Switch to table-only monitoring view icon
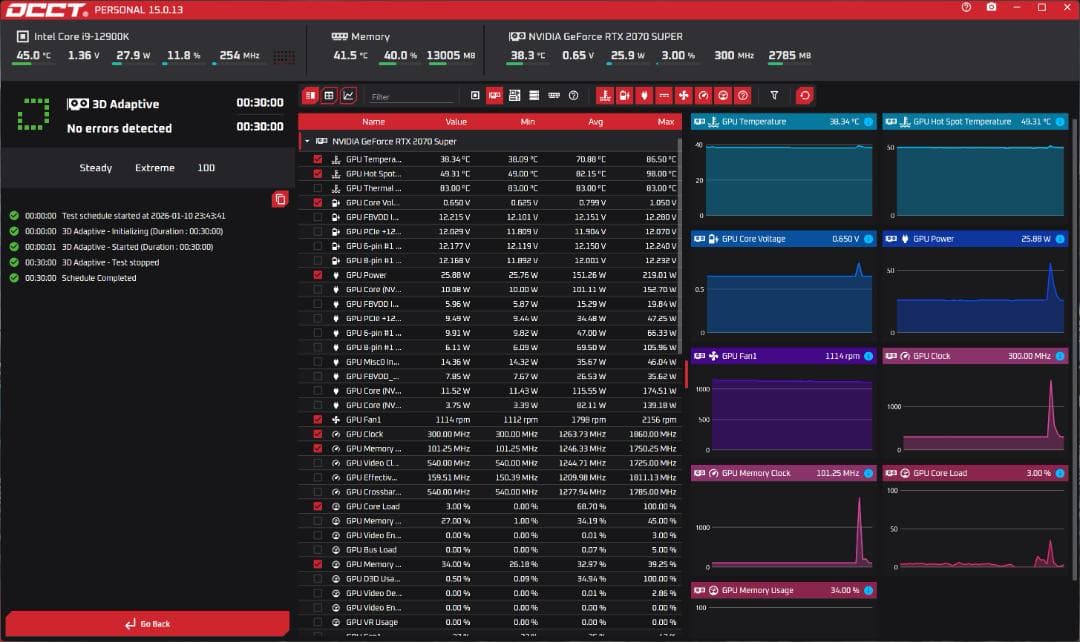The image size is (1080, 642). coord(329,96)
